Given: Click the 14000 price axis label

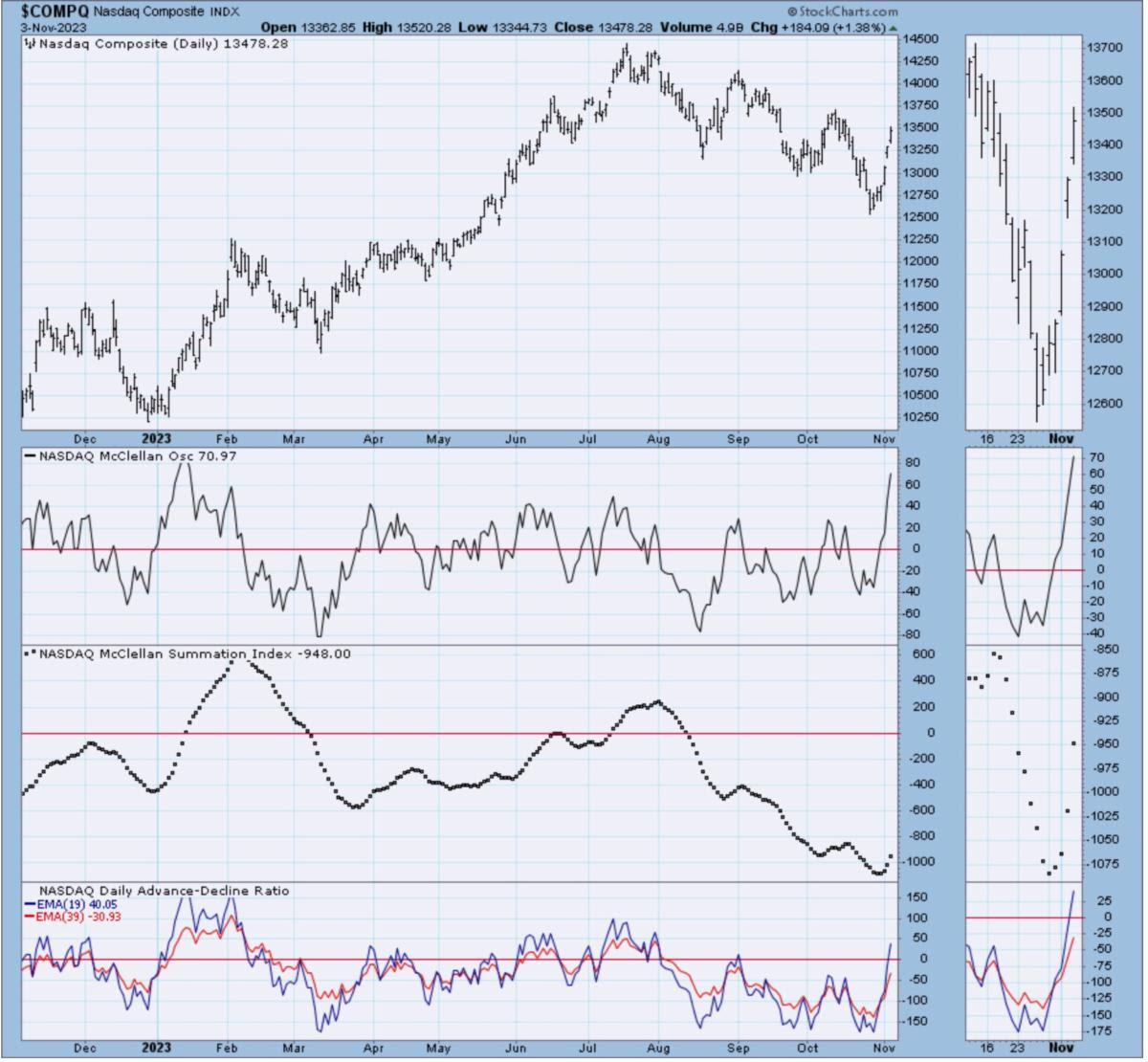Looking at the screenshot, I should 922,83.
